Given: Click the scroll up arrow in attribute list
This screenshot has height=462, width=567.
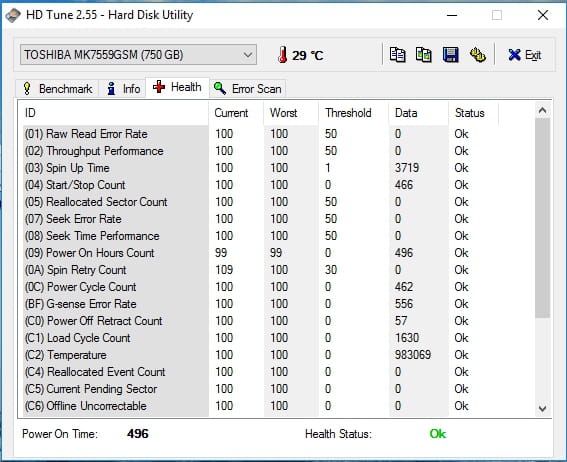Looking at the screenshot, I should tap(542, 111).
